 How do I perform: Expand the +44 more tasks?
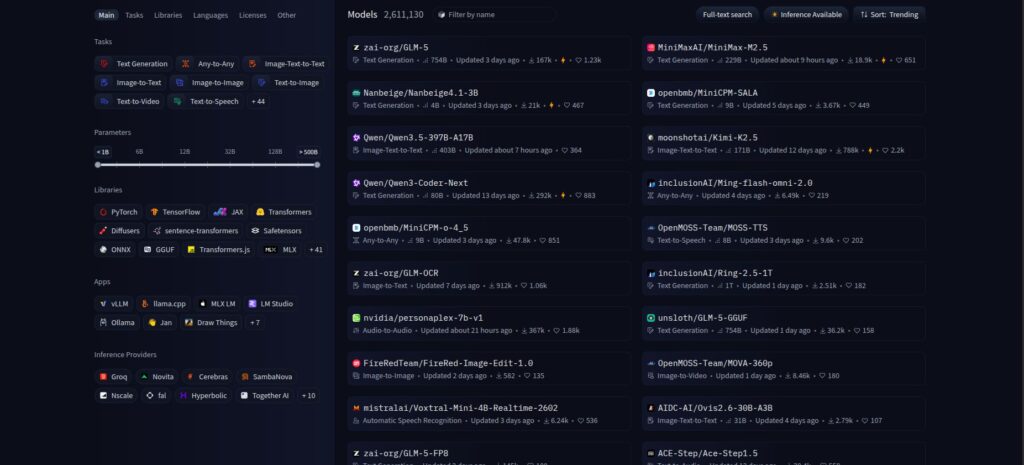(x=257, y=102)
